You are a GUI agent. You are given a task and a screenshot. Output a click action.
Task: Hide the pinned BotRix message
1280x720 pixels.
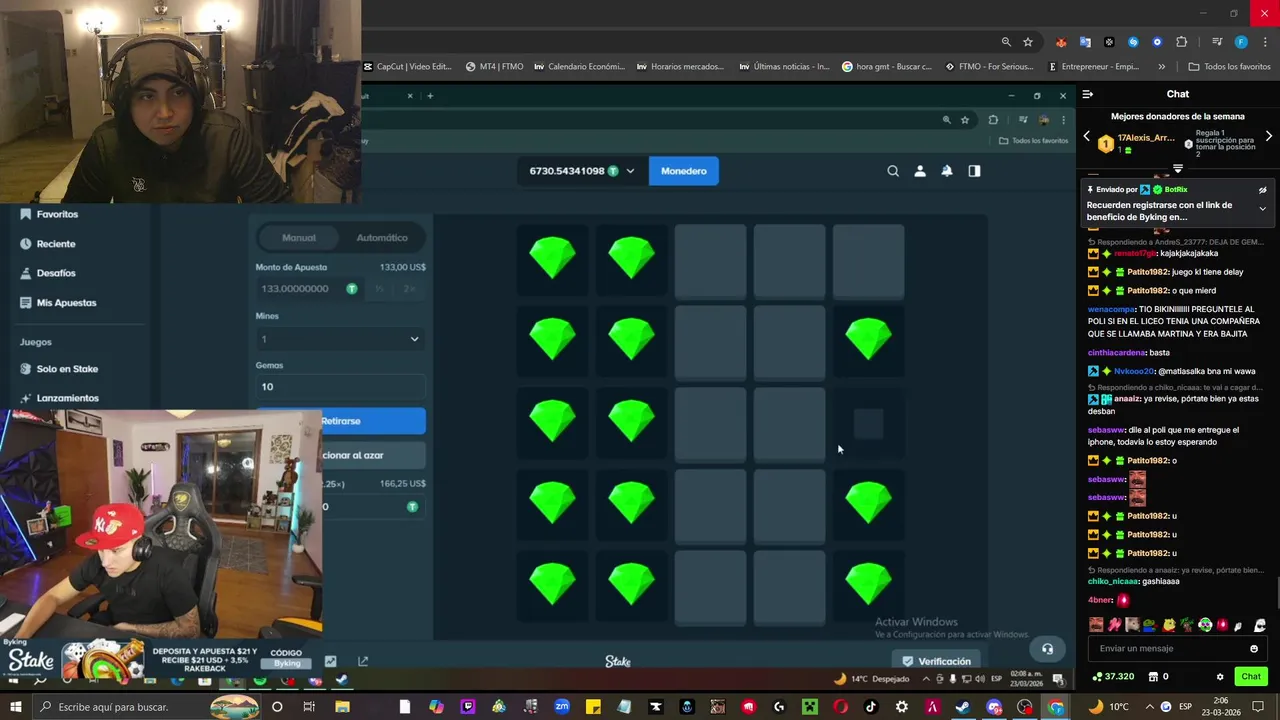(1263, 190)
